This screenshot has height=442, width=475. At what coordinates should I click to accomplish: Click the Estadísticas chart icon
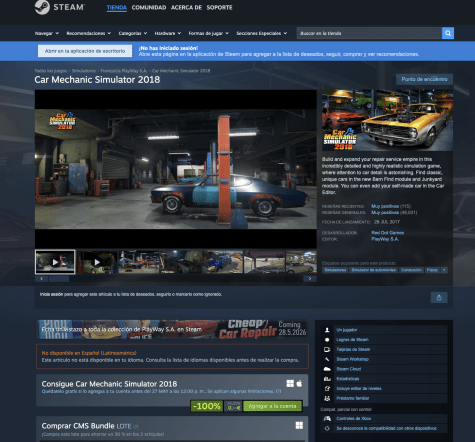[x=327, y=379]
